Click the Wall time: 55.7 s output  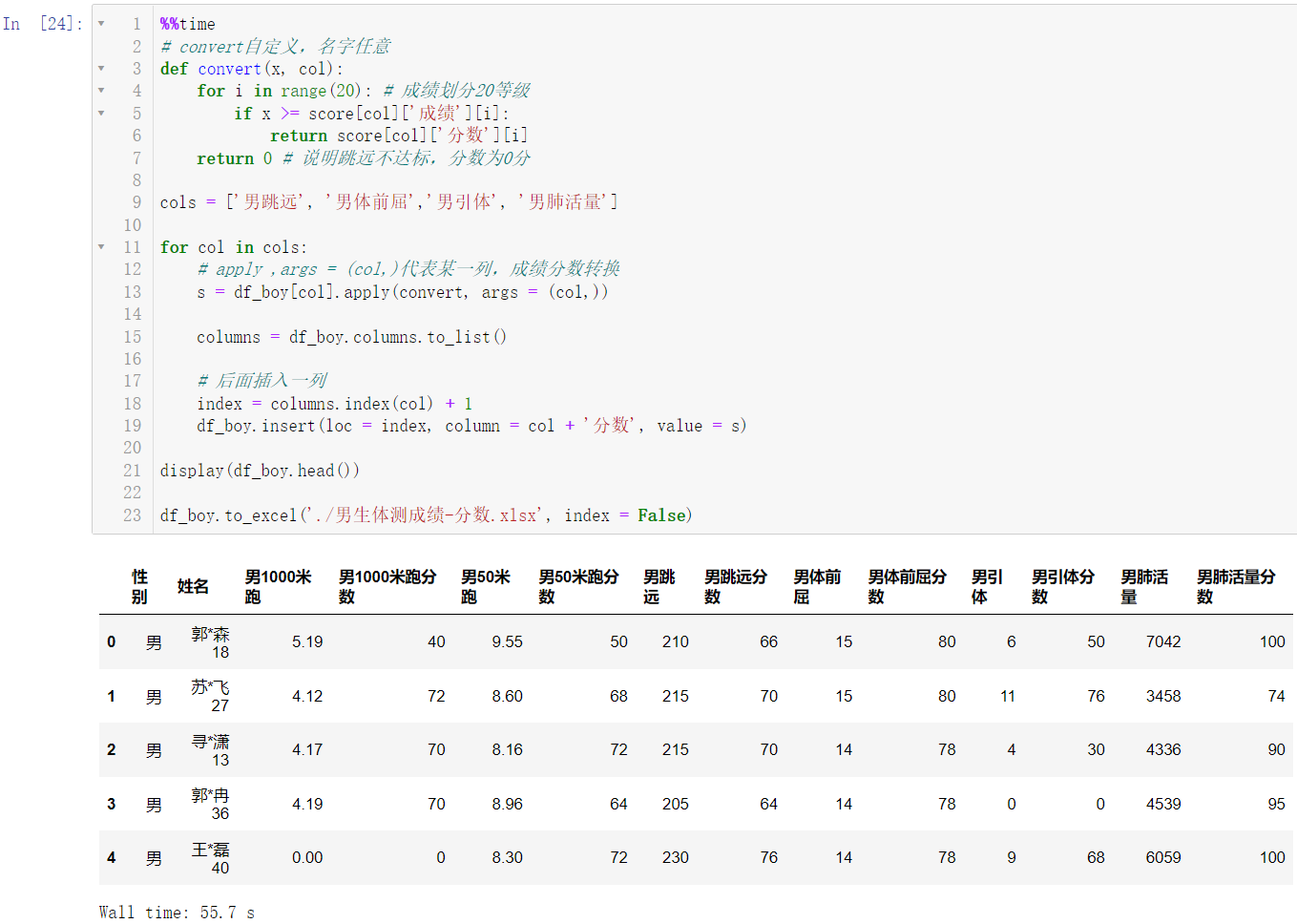click(177, 913)
